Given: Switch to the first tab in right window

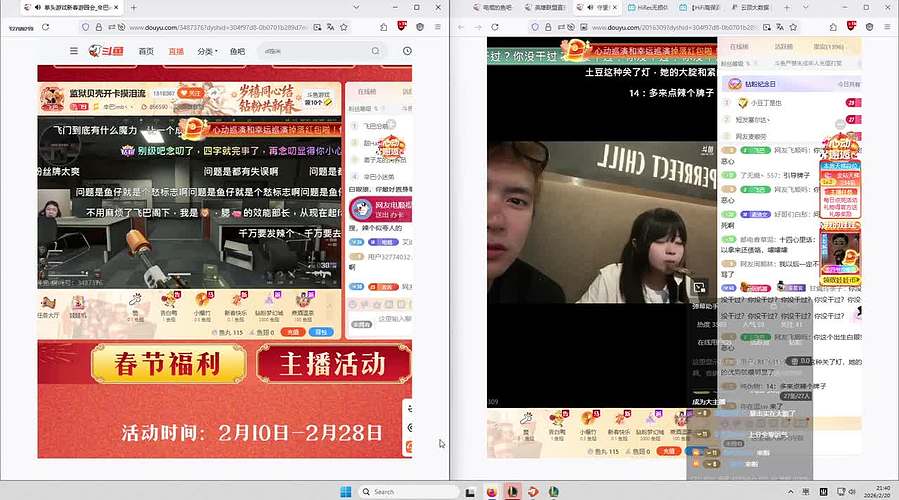Looking at the screenshot, I should (493, 7).
